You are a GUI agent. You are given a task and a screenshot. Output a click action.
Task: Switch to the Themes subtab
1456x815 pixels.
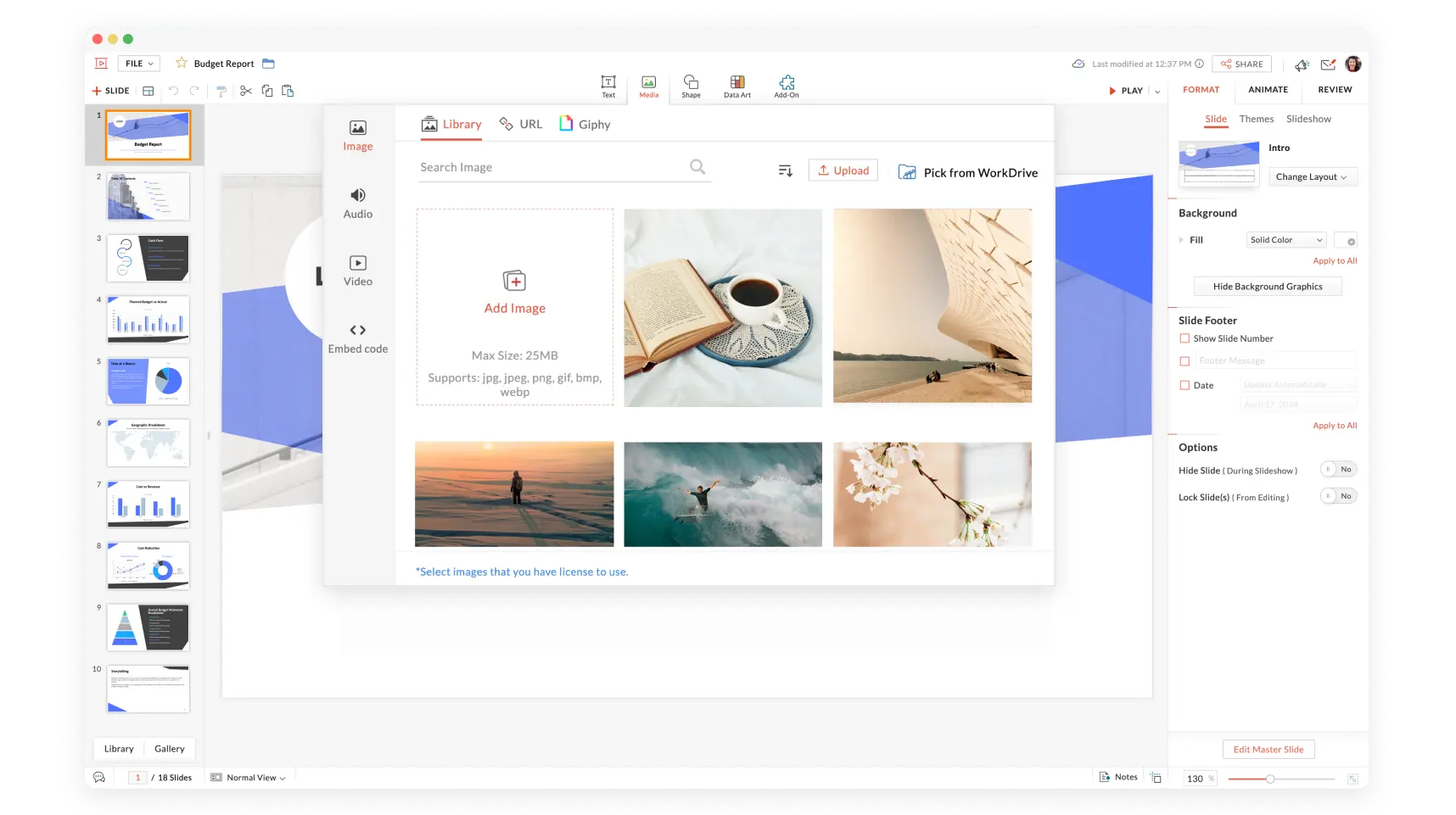[1256, 120]
